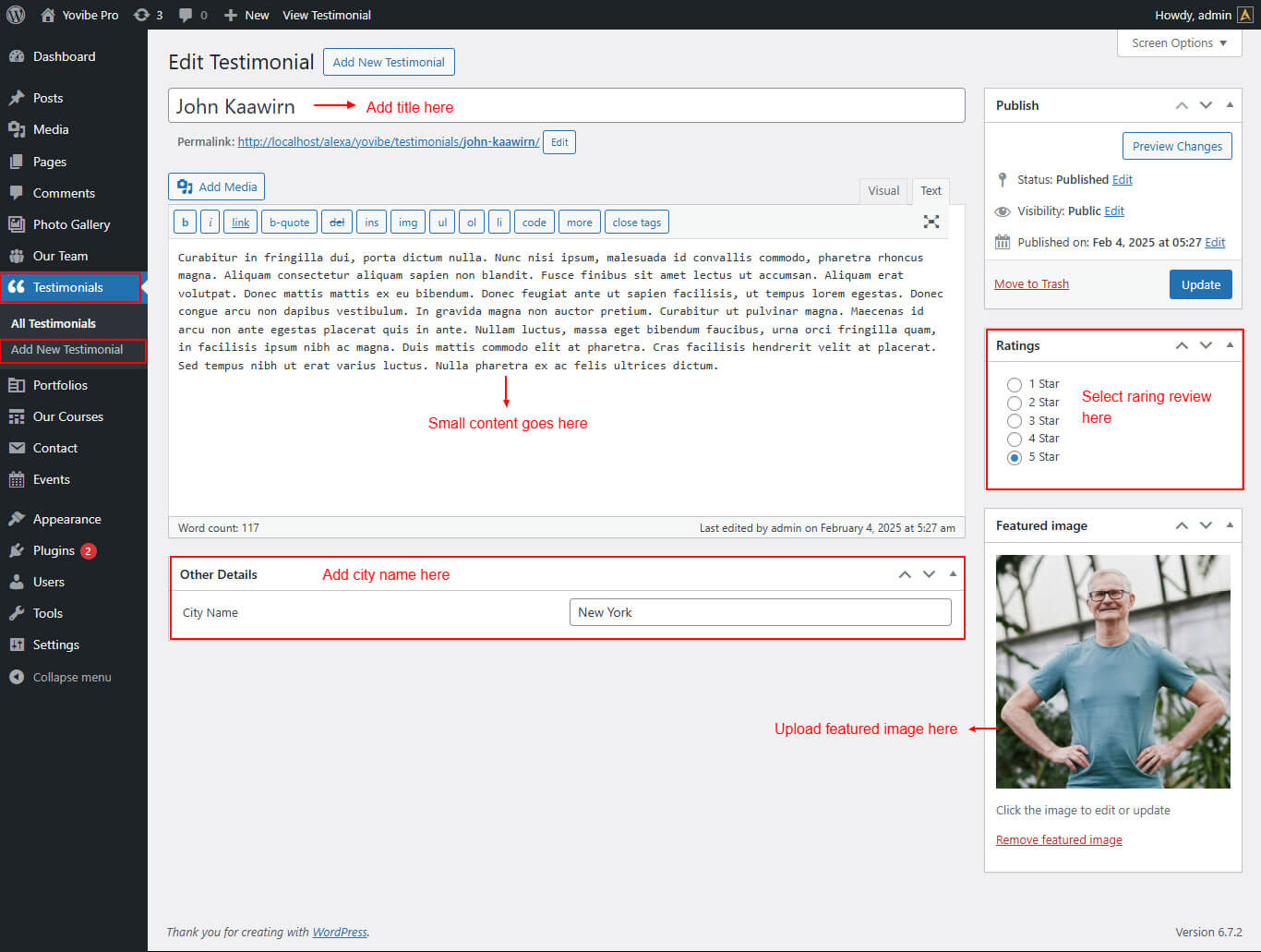Click the City Name input field
The image size is (1261, 952).
coord(761,612)
